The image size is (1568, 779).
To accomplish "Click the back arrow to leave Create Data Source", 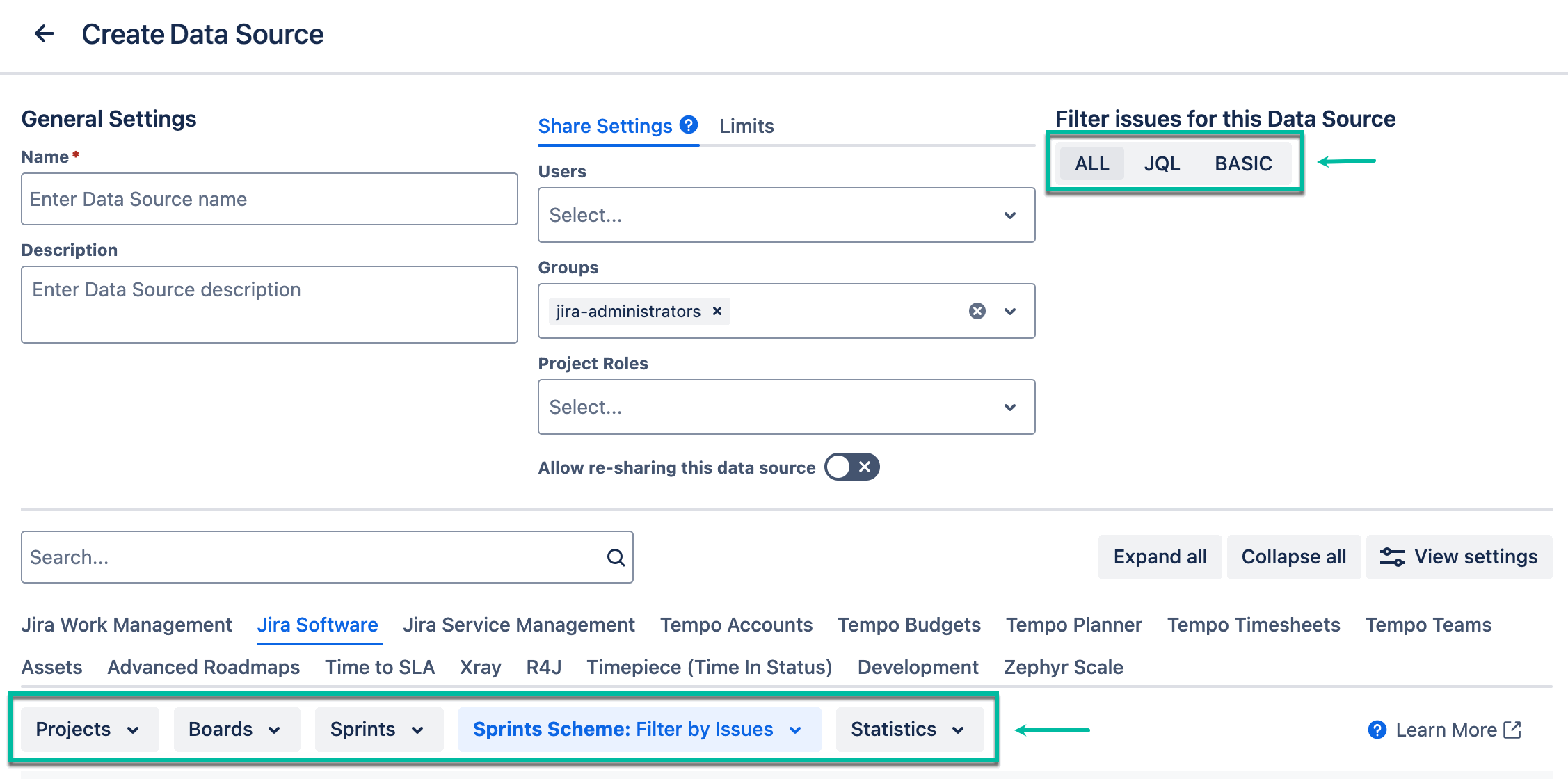I will 44,33.
